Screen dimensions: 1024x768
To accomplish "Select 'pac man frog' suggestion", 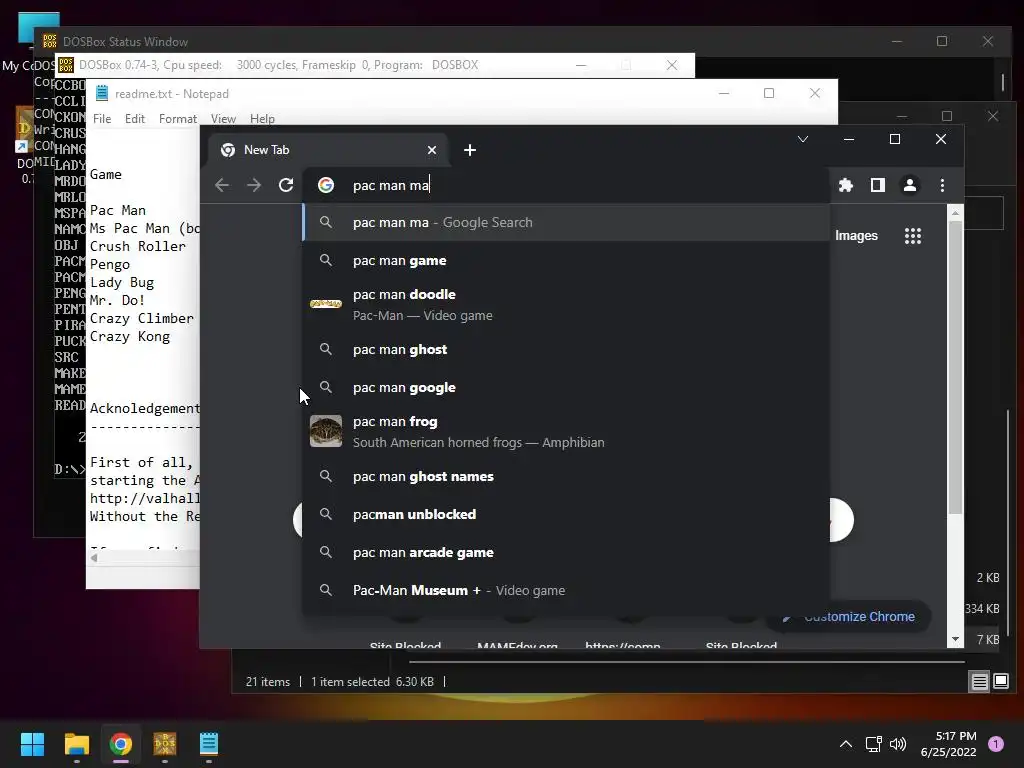I will pyautogui.click(x=566, y=432).
